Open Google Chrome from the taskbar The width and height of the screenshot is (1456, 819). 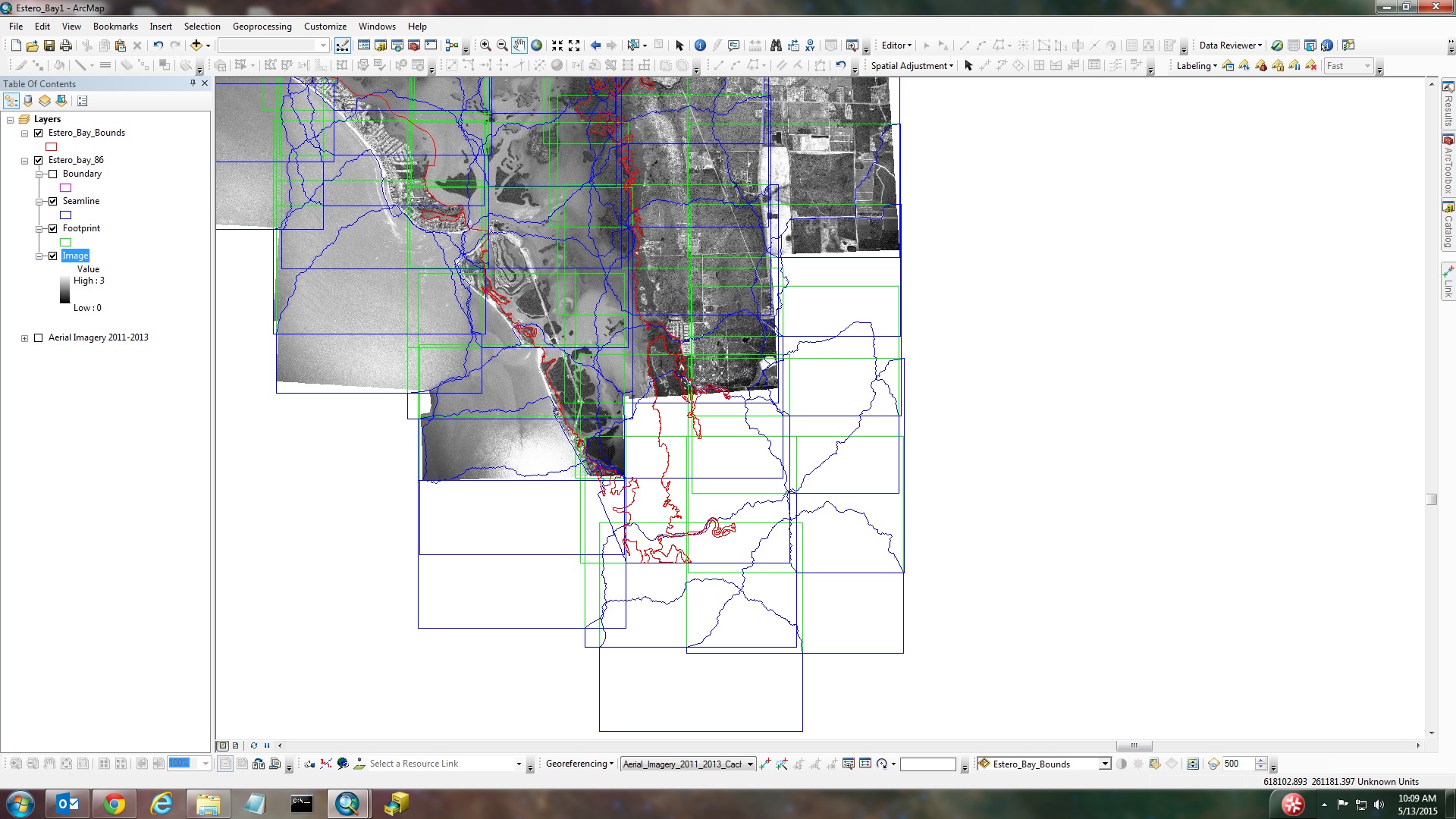point(115,804)
